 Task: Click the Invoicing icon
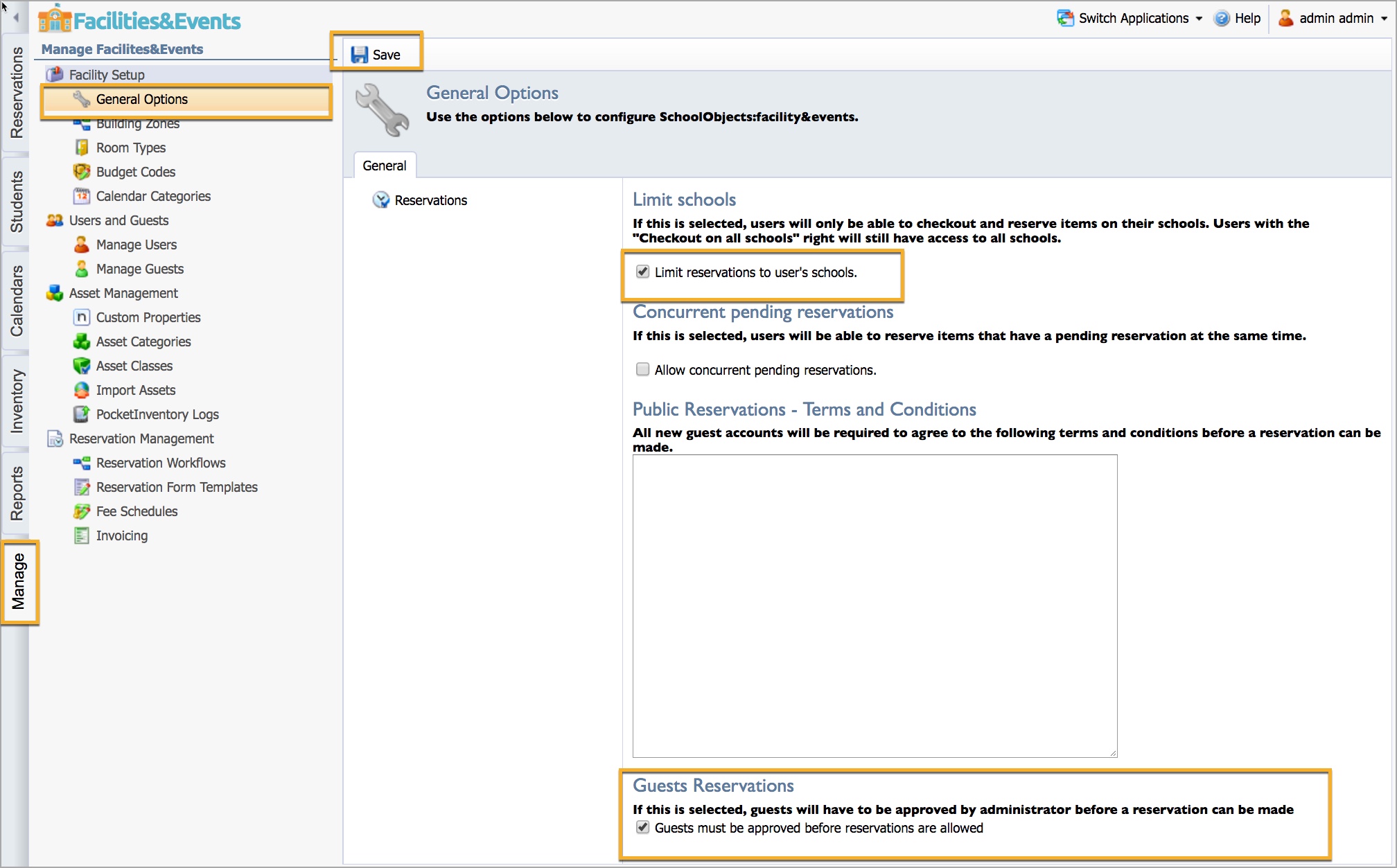[82, 535]
